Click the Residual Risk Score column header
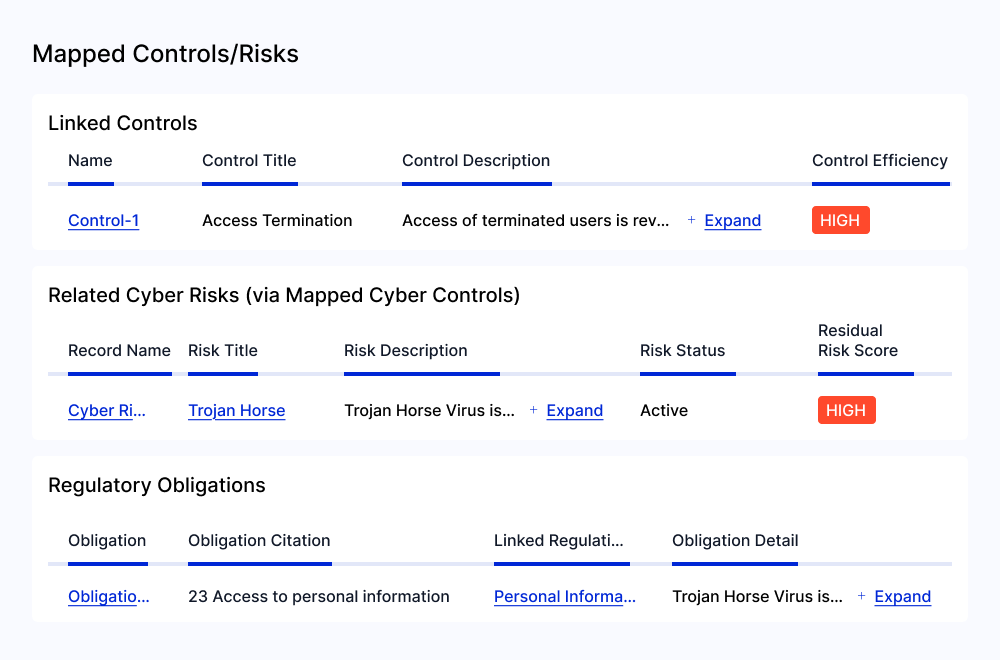 (858, 341)
